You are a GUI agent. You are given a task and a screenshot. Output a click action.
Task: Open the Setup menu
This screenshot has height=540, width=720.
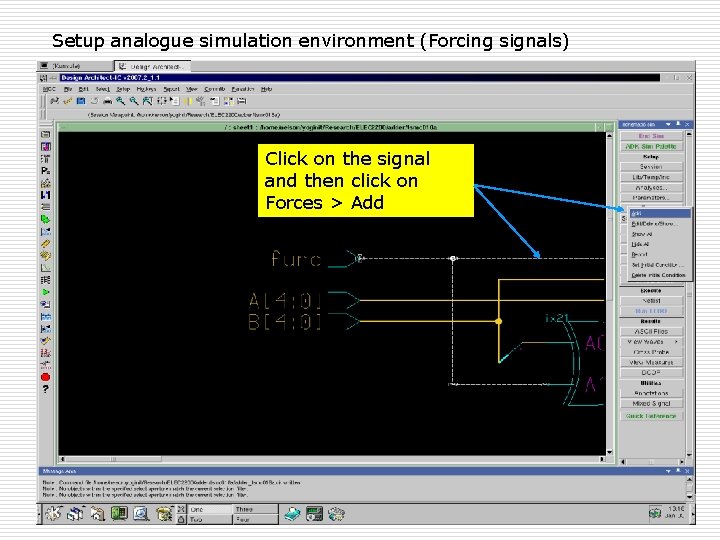(123, 89)
